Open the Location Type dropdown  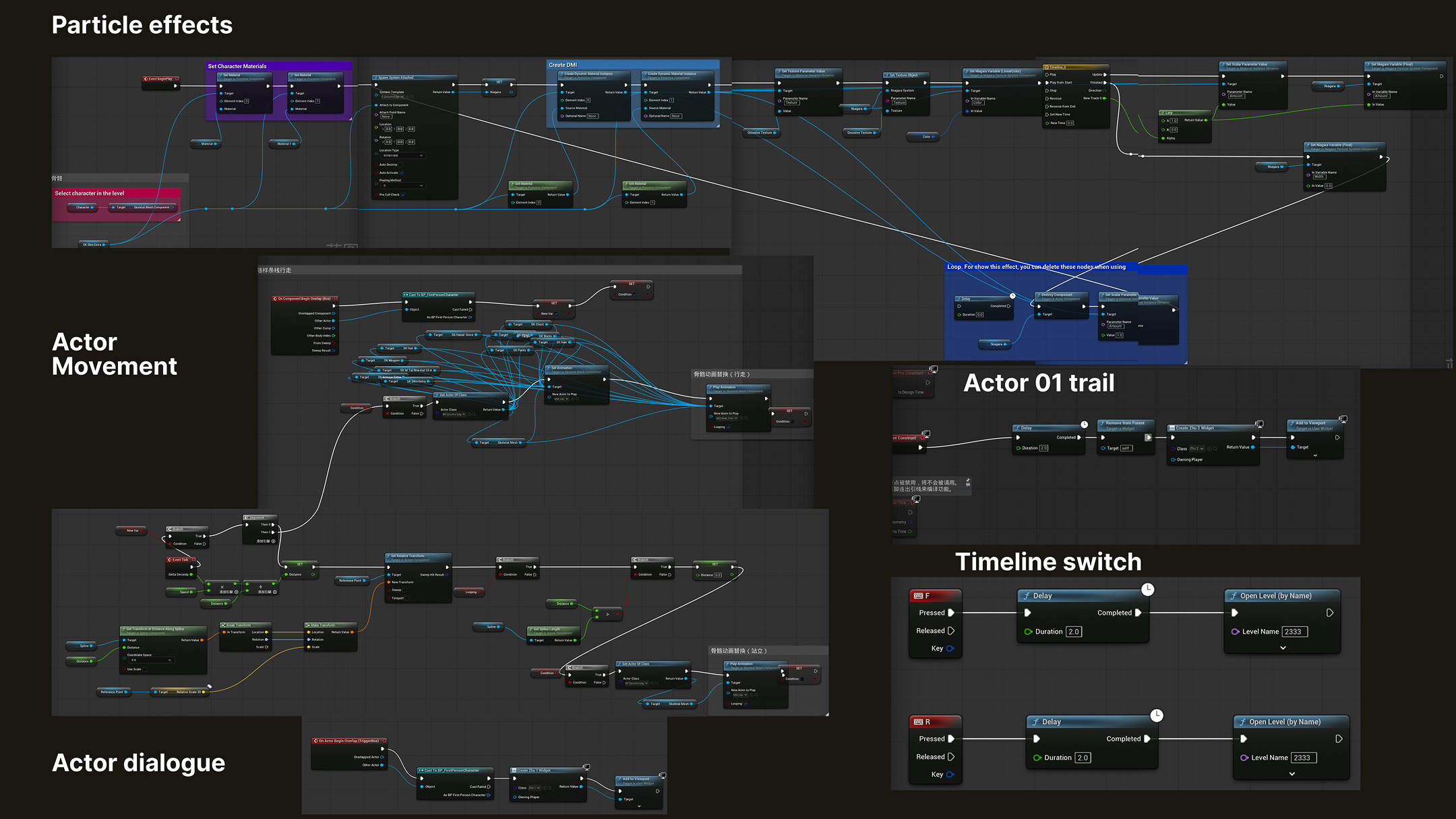[403, 156]
